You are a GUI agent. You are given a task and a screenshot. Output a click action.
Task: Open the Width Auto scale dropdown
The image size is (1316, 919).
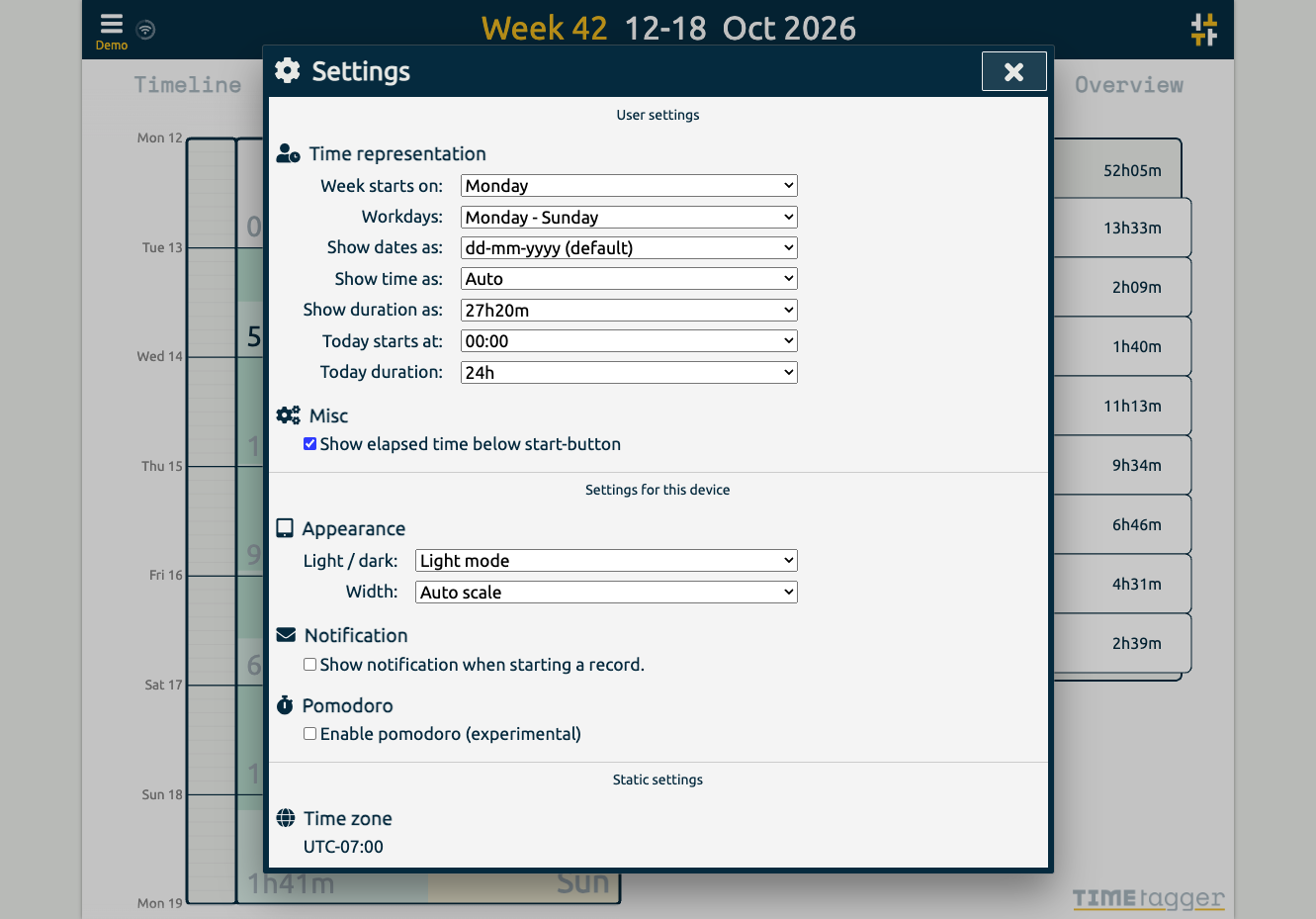click(606, 592)
